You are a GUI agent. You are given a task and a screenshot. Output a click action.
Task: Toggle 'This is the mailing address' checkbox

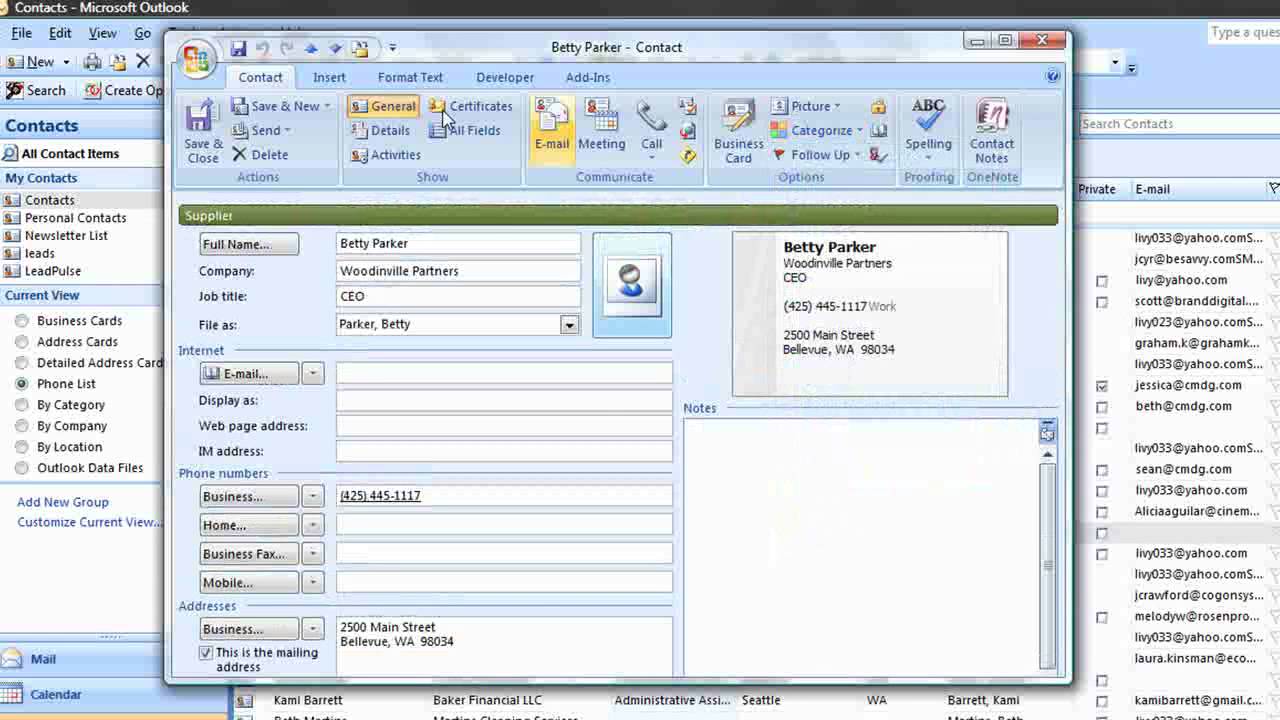point(206,652)
